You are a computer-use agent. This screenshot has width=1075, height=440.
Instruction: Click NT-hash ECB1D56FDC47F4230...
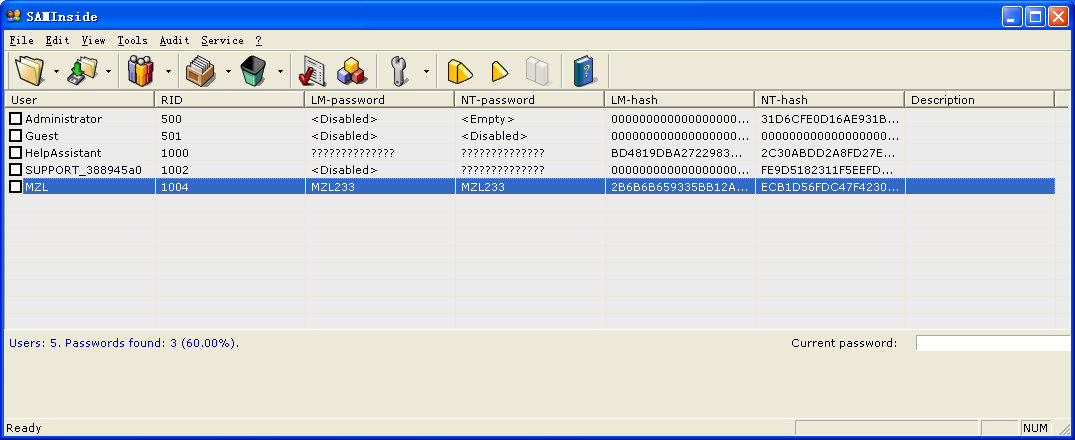(x=830, y=186)
